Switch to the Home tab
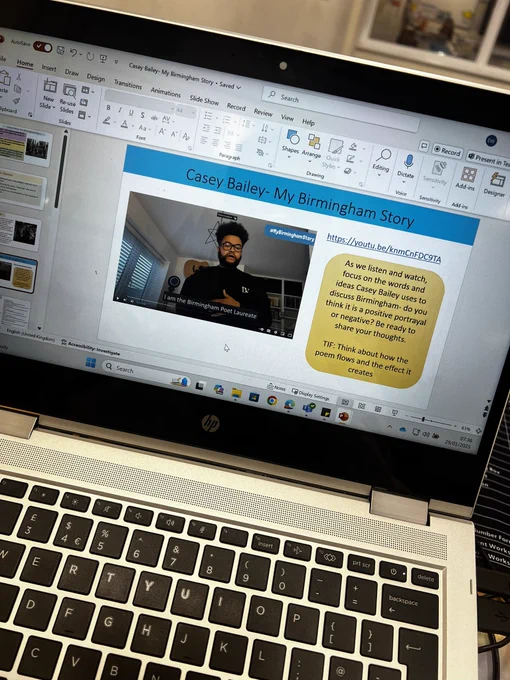510x680 pixels. [25, 63]
